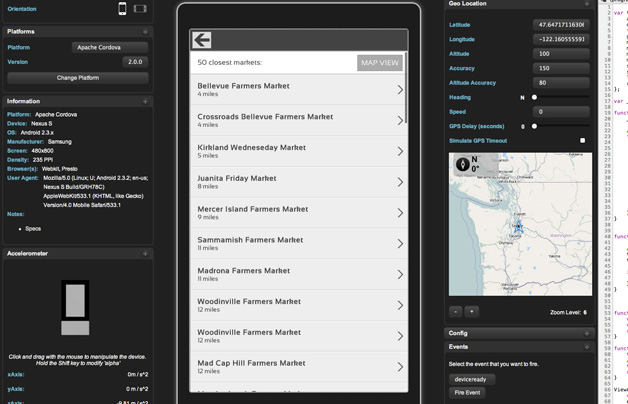Open the deviceready event dropdown
628x404 pixels.
(x=470, y=379)
